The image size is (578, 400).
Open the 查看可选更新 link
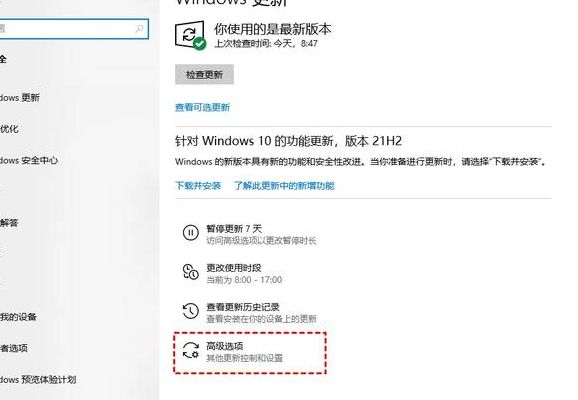(202, 107)
